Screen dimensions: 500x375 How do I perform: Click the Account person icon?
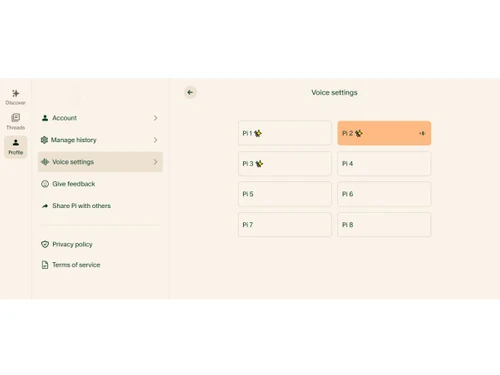pyautogui.click(x=45, y=118)
